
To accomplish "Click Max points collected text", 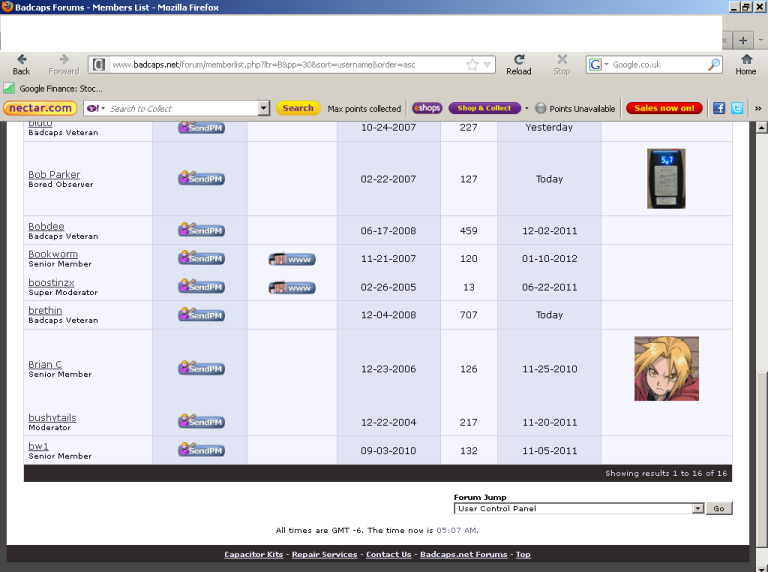I will tap(364, 109).
